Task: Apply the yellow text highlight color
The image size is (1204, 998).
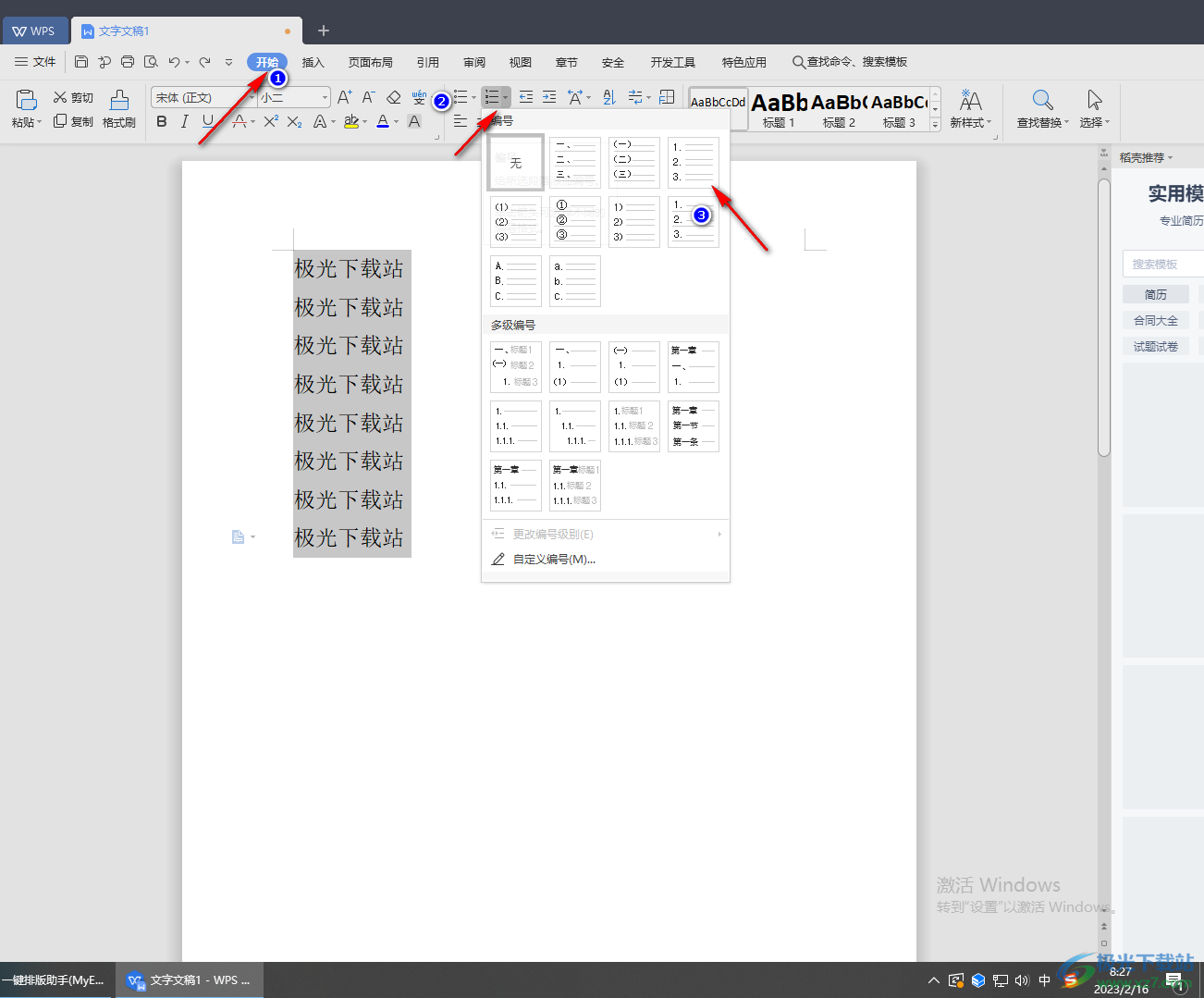Action: (x=350, y=121)
